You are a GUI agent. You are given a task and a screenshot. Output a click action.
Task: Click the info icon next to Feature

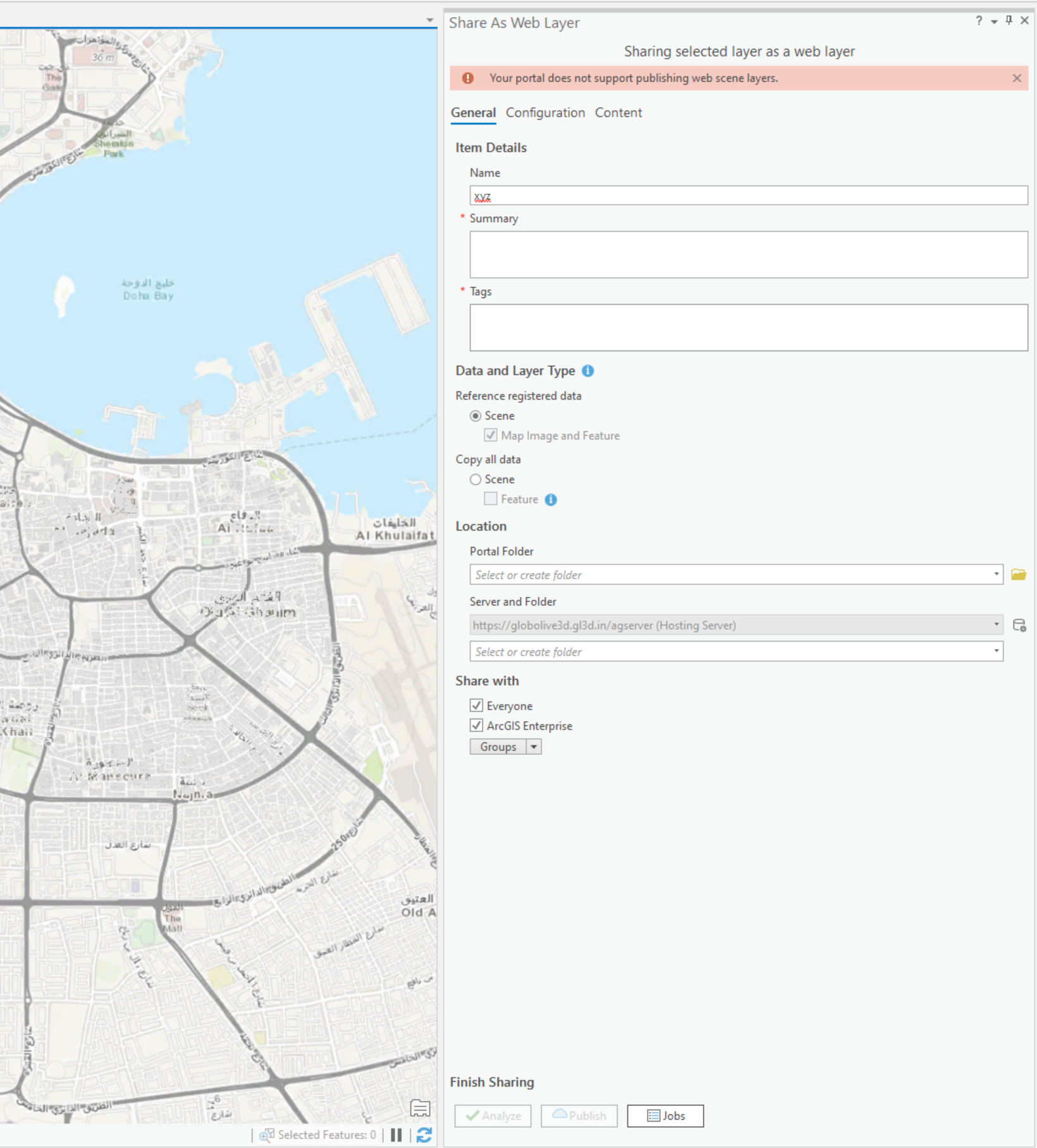point(549,500)
